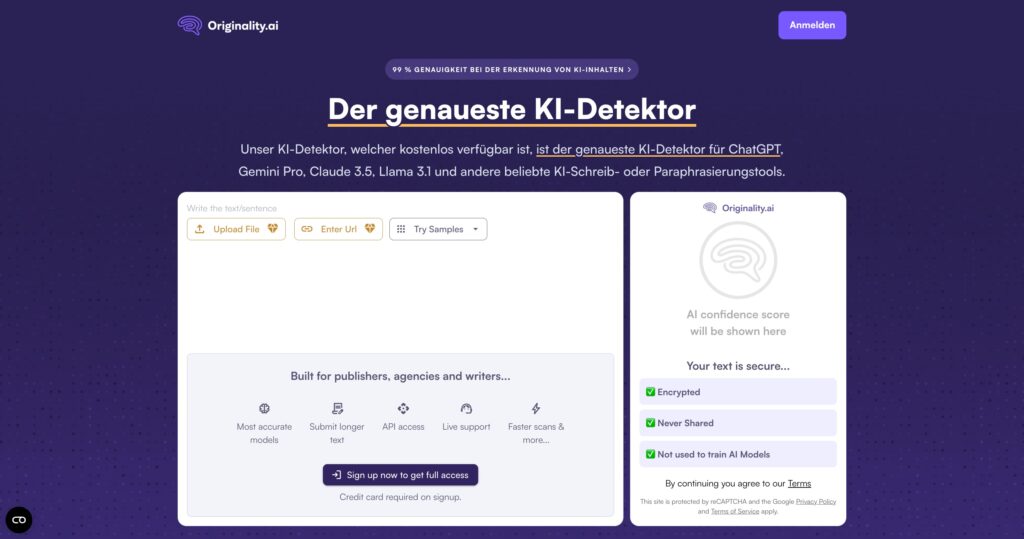This screenshot has width=1024, height=539.
Task: Click the Upload File button
Action: click(x=236, y=229)
